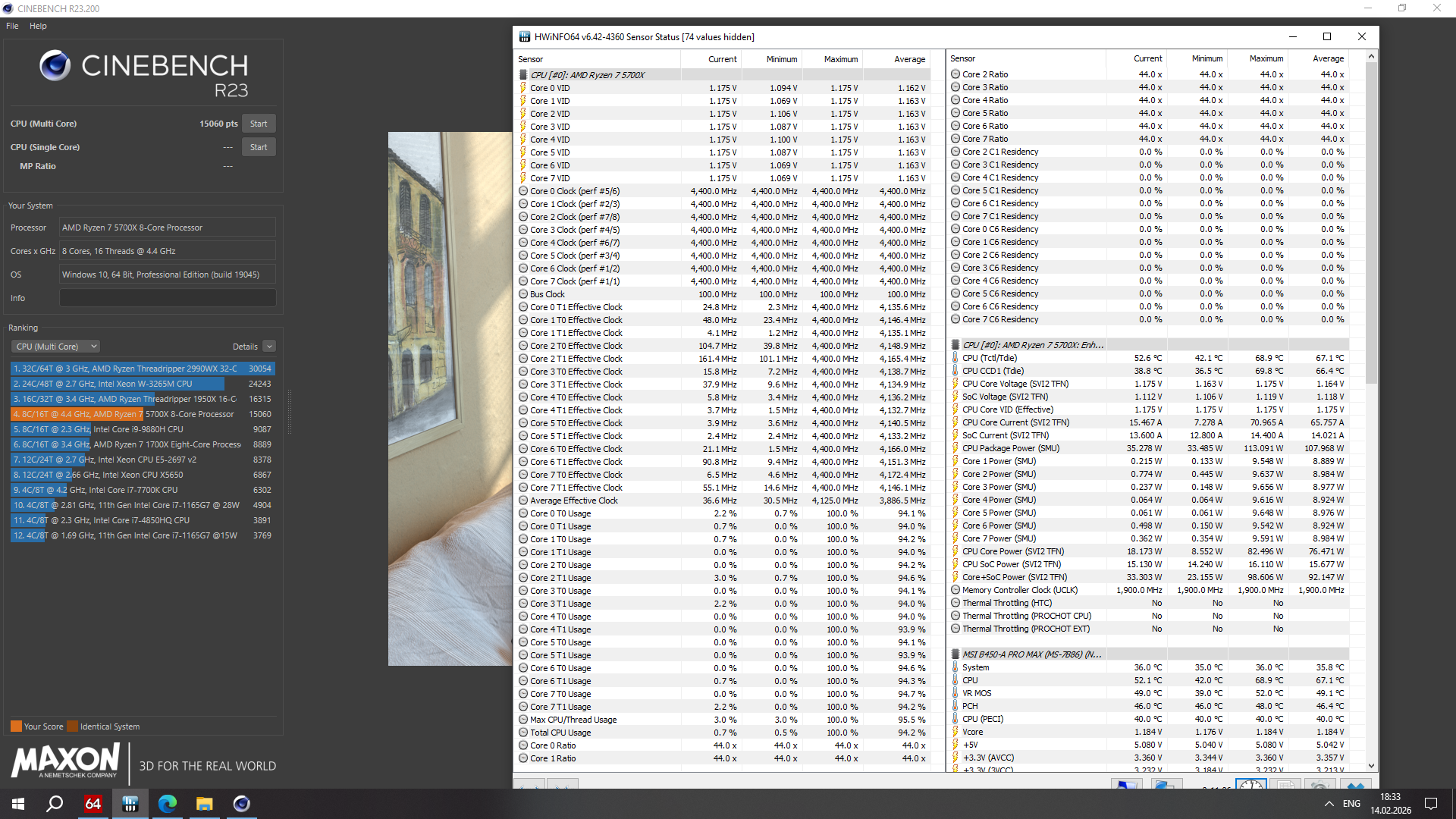Open the Help menu
Viewport: 1456px width, 819px height.
coord(38,26)
